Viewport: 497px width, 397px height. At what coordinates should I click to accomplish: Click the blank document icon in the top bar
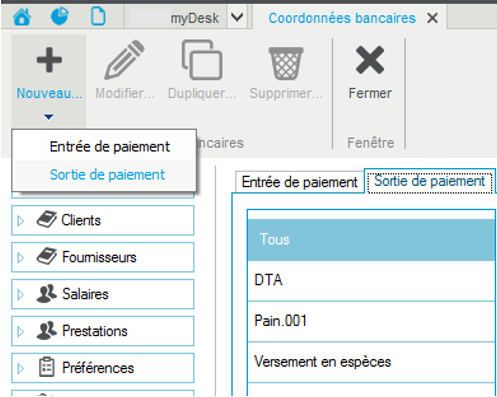98,16
